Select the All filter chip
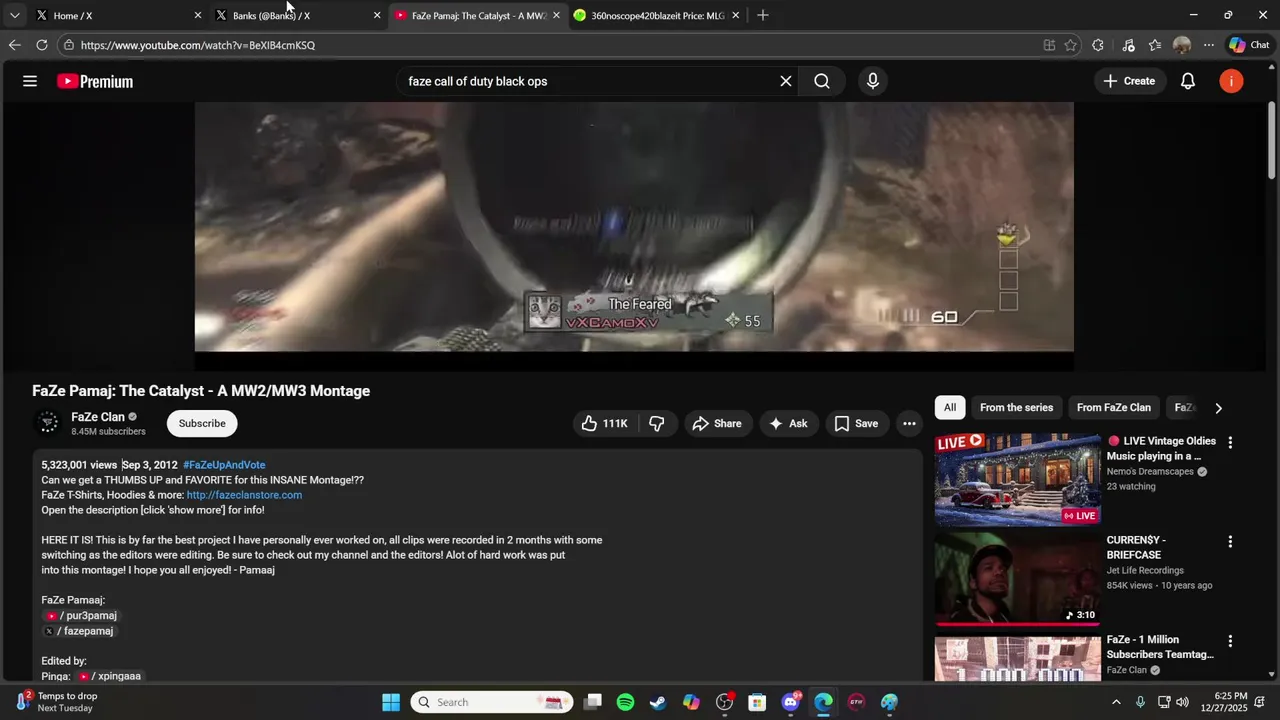The image size is (1280, 720). click(950, 407)
